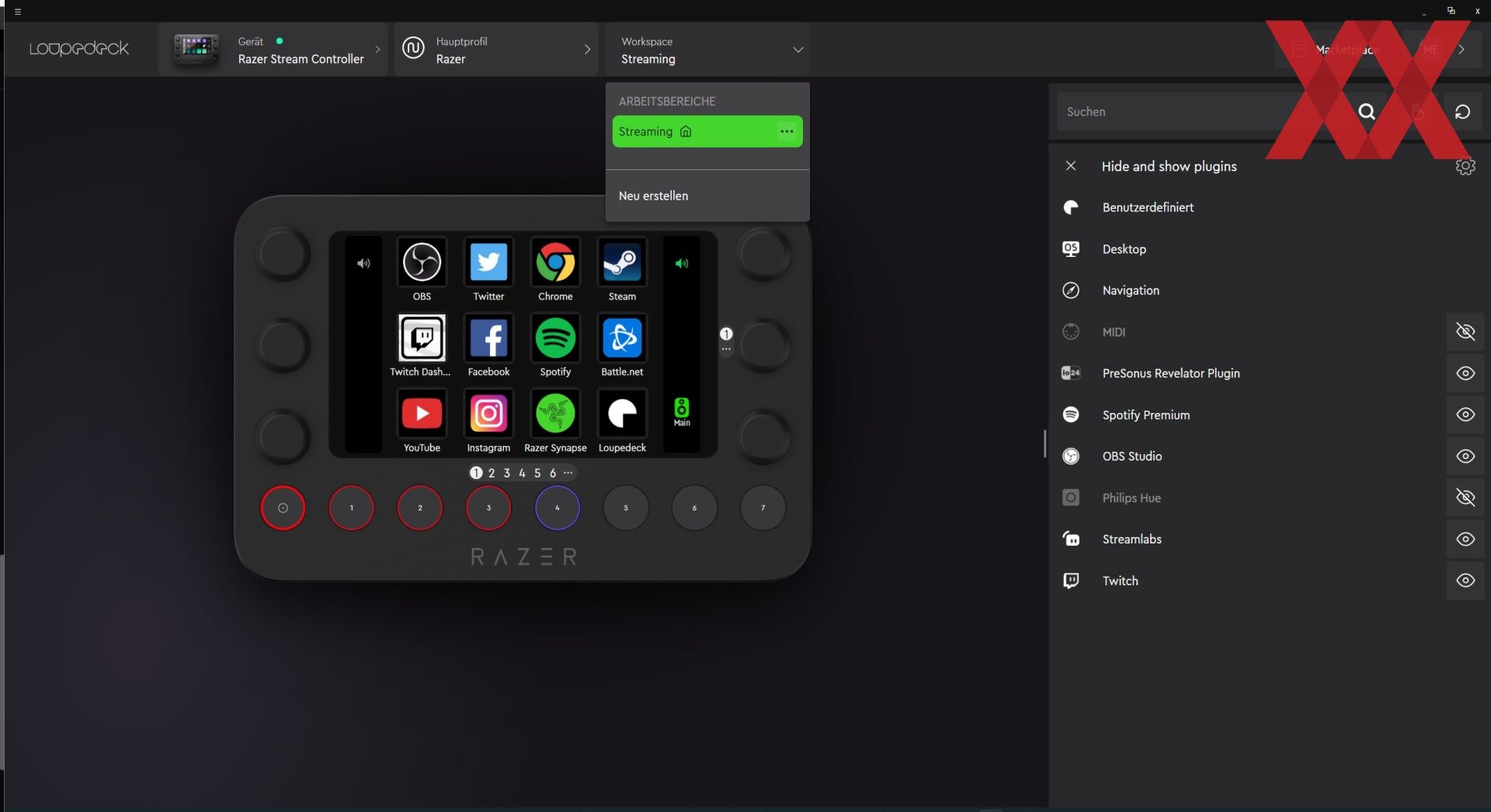Choose Neu erstellen in workspace menu
Viewport: 1491px width, 812px height.
click(653, 196)
